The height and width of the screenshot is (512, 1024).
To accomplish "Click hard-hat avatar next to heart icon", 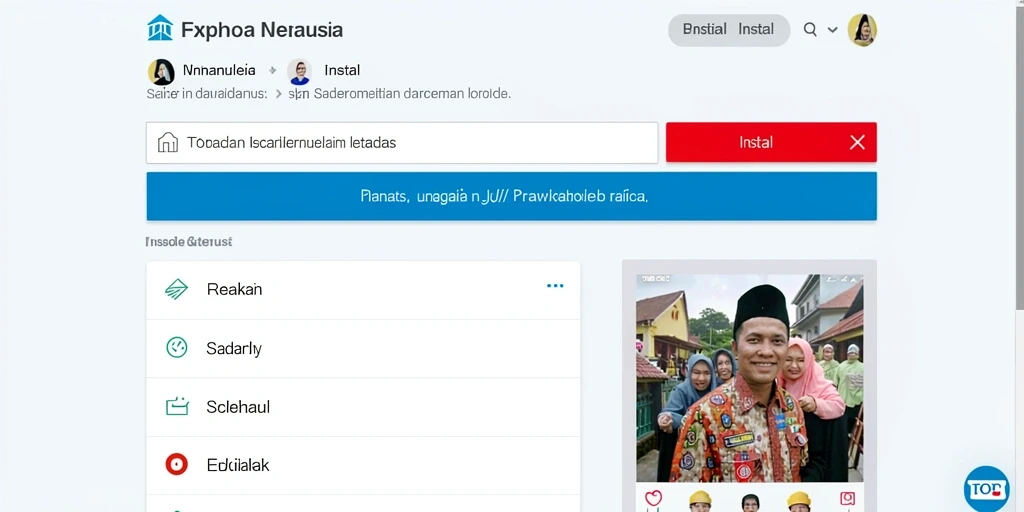I will click(x=700, y=501).
